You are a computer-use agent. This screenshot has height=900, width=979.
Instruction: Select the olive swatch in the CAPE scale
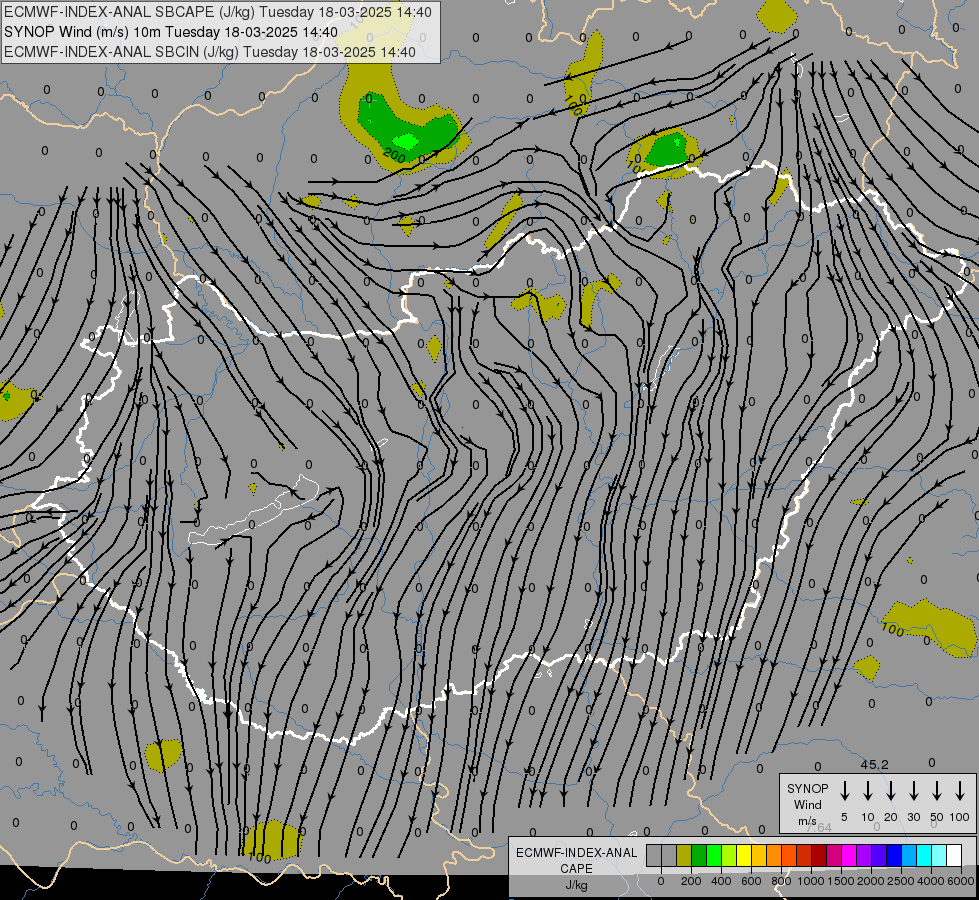(x=684, y=855)
